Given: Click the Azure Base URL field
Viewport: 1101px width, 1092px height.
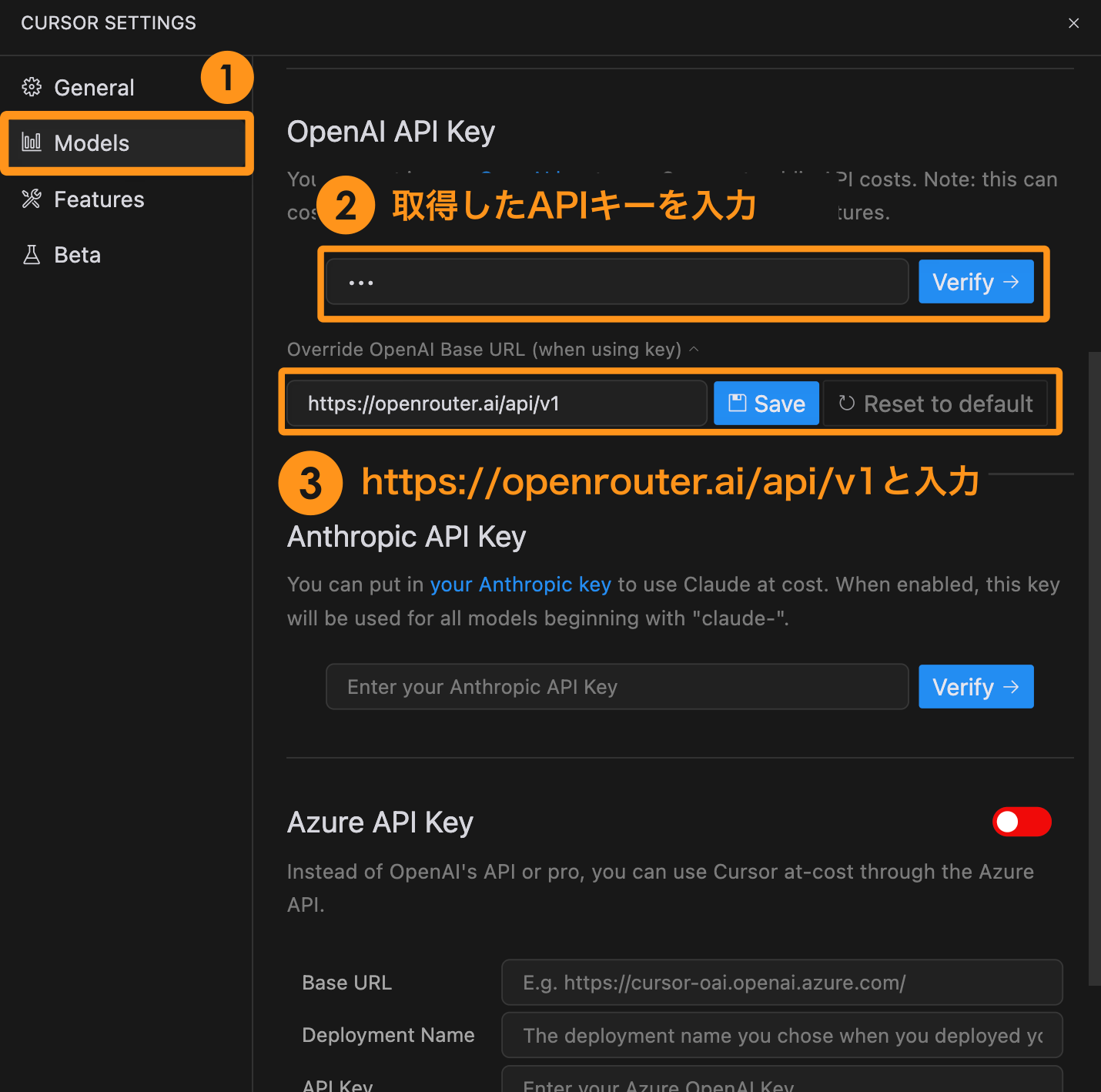Looking at the screenshot, I should [x=781, y=983].
